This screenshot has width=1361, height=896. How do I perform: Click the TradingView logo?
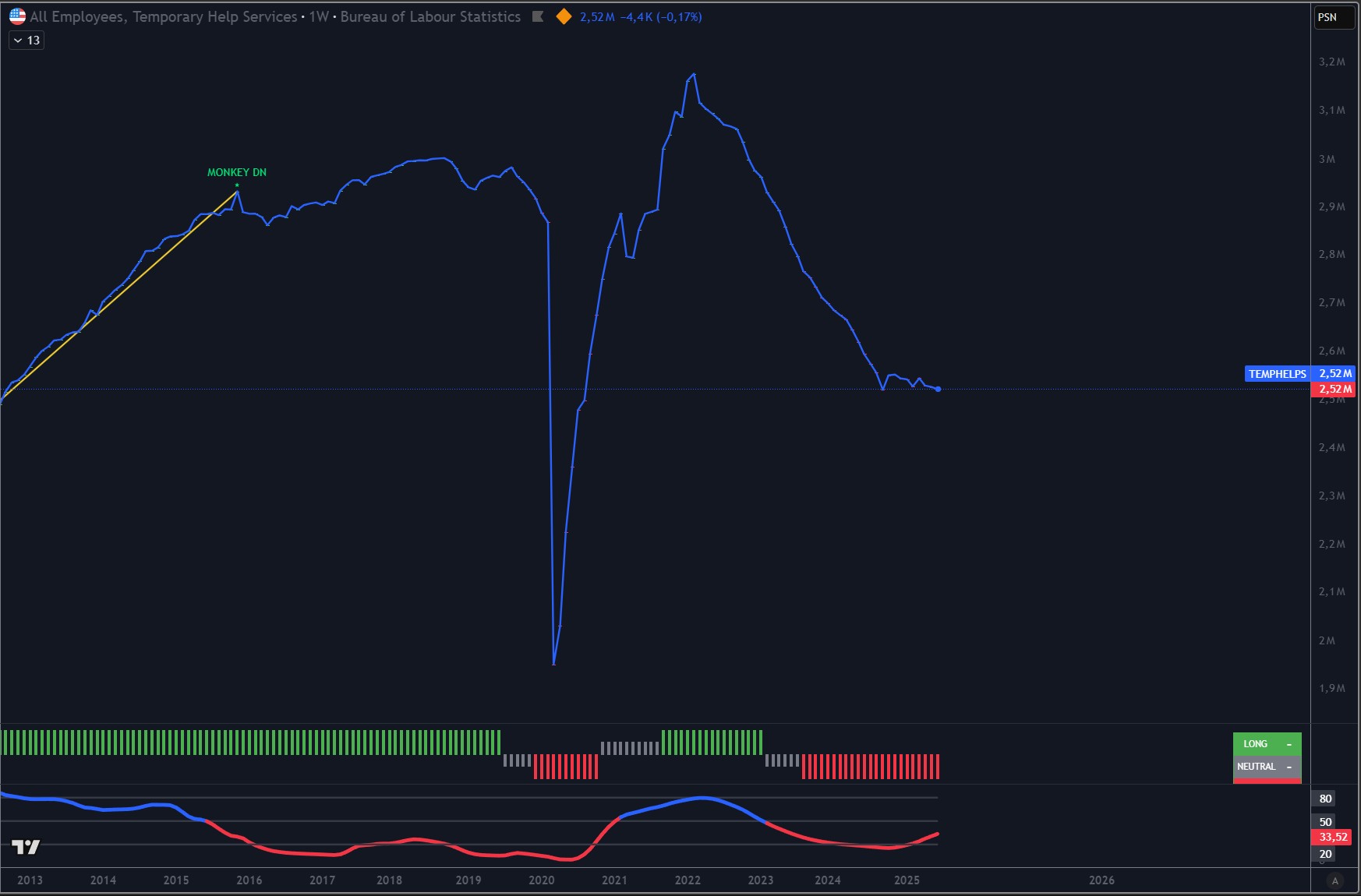pyautogui.click(x=26, y=847)
